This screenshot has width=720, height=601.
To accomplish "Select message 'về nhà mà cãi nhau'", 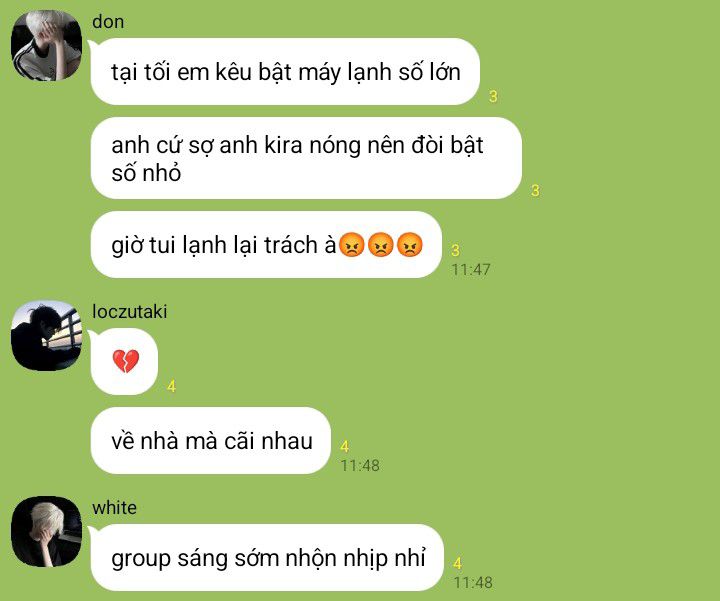I will (211, 441).
